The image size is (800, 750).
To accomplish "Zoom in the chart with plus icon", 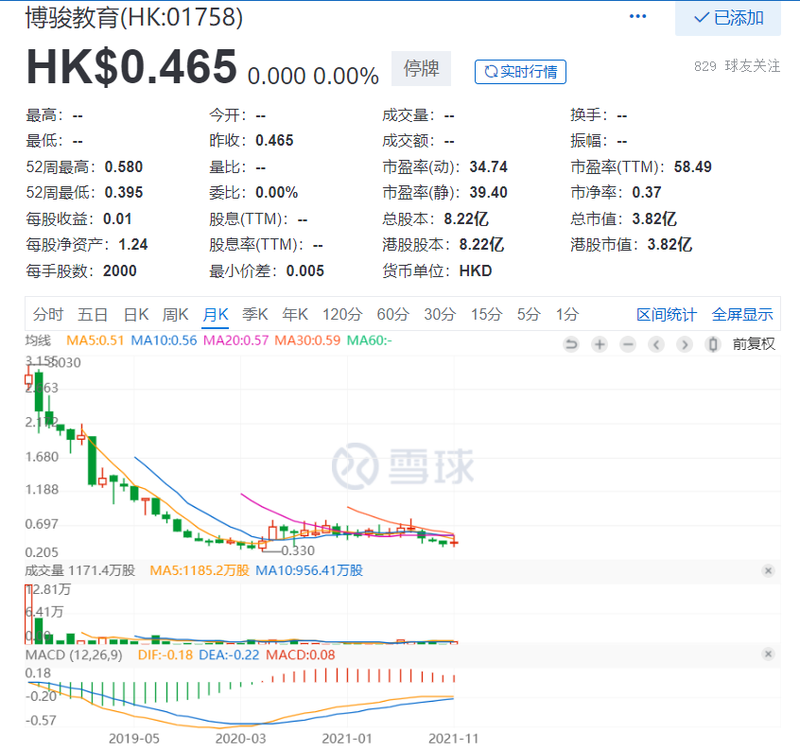I will coord(599,345).
